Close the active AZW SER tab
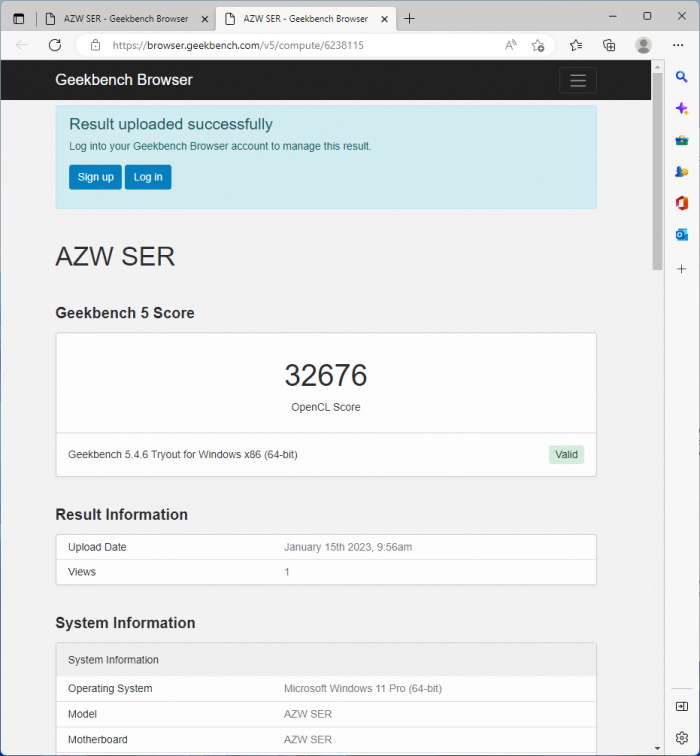The width and height of the screenshot is (700, 756). click(385, 19)
